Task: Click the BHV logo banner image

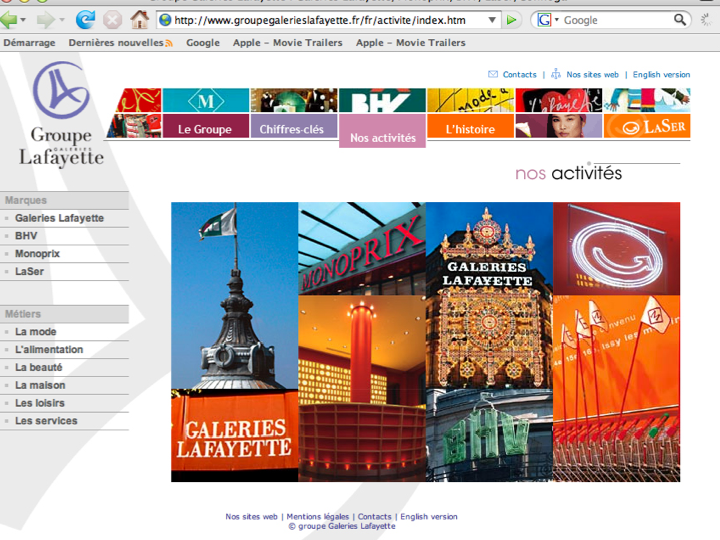Action: (x=382, y=100)
